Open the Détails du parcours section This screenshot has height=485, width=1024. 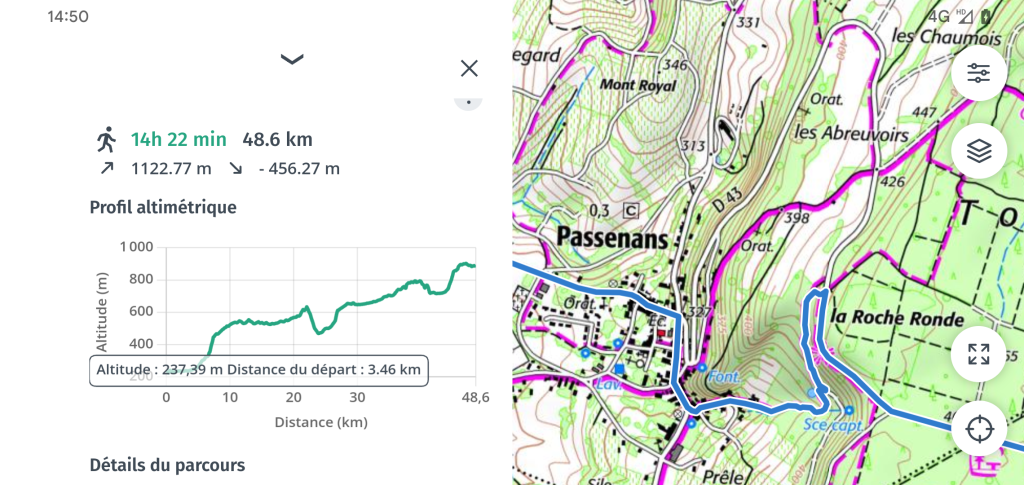coord(167,465)
